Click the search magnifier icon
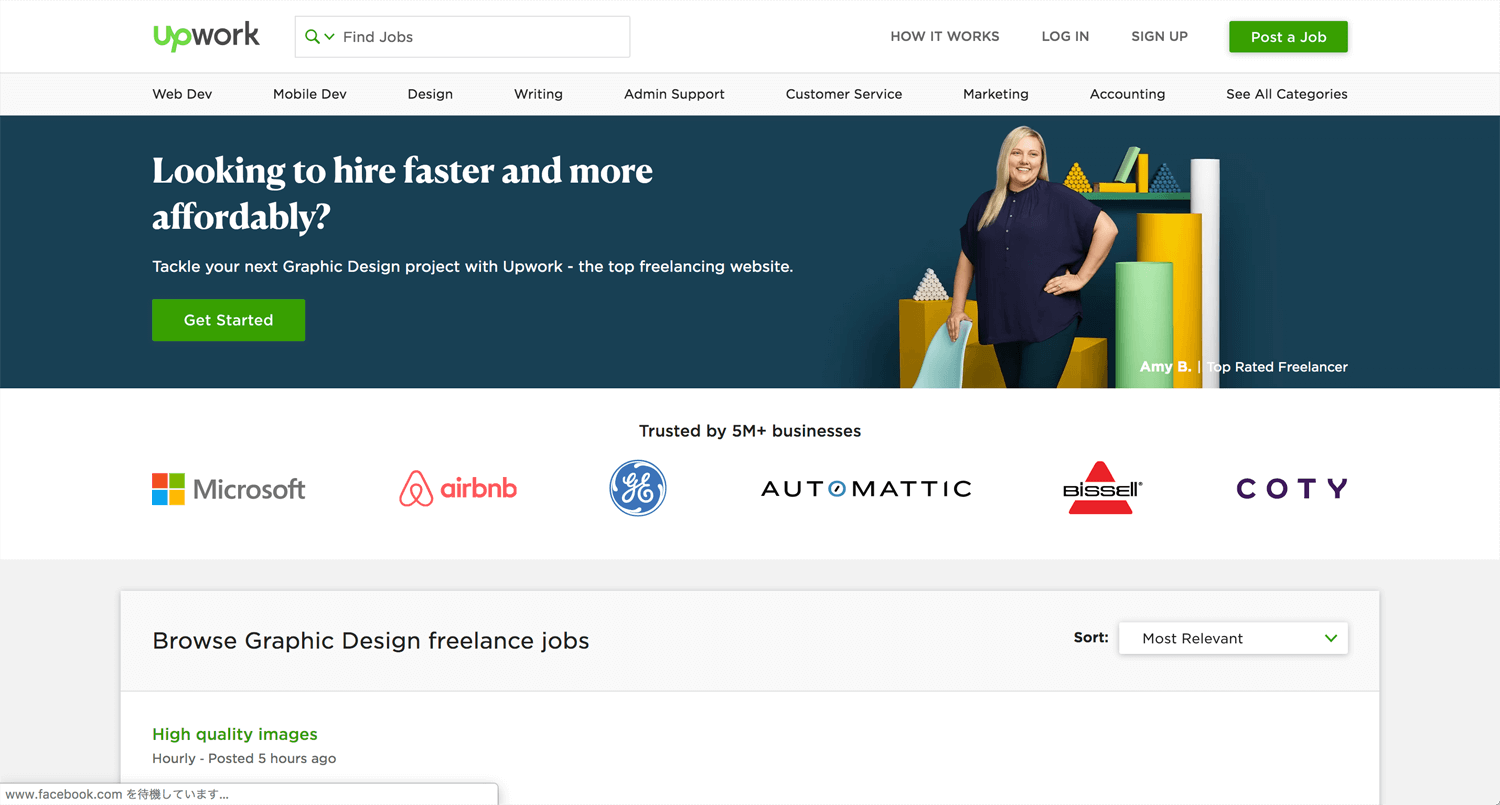The image size is (1500, 805). click(x=312, y=37)
